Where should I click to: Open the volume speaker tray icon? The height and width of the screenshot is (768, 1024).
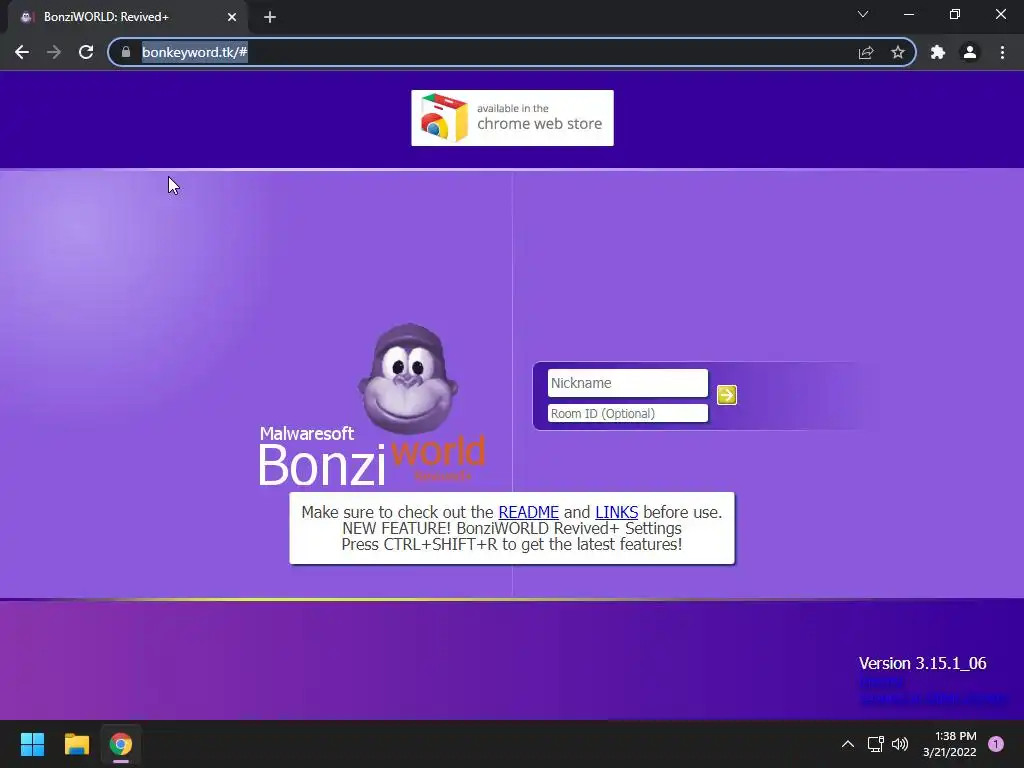pyautogui.click(x=900, y=744)
